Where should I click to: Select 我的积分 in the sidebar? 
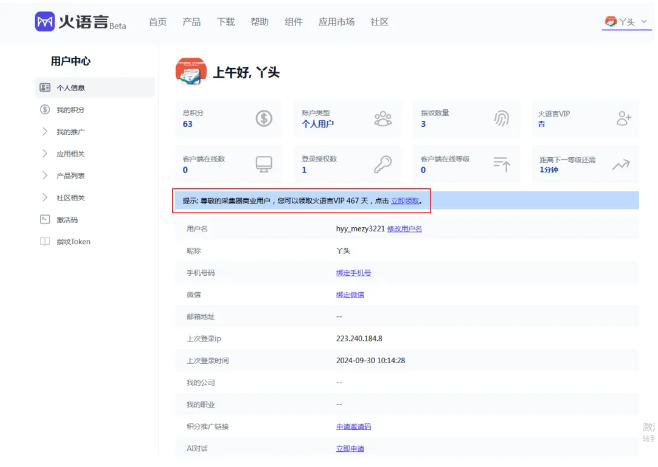pyautogui.click(x=70, y=109)
